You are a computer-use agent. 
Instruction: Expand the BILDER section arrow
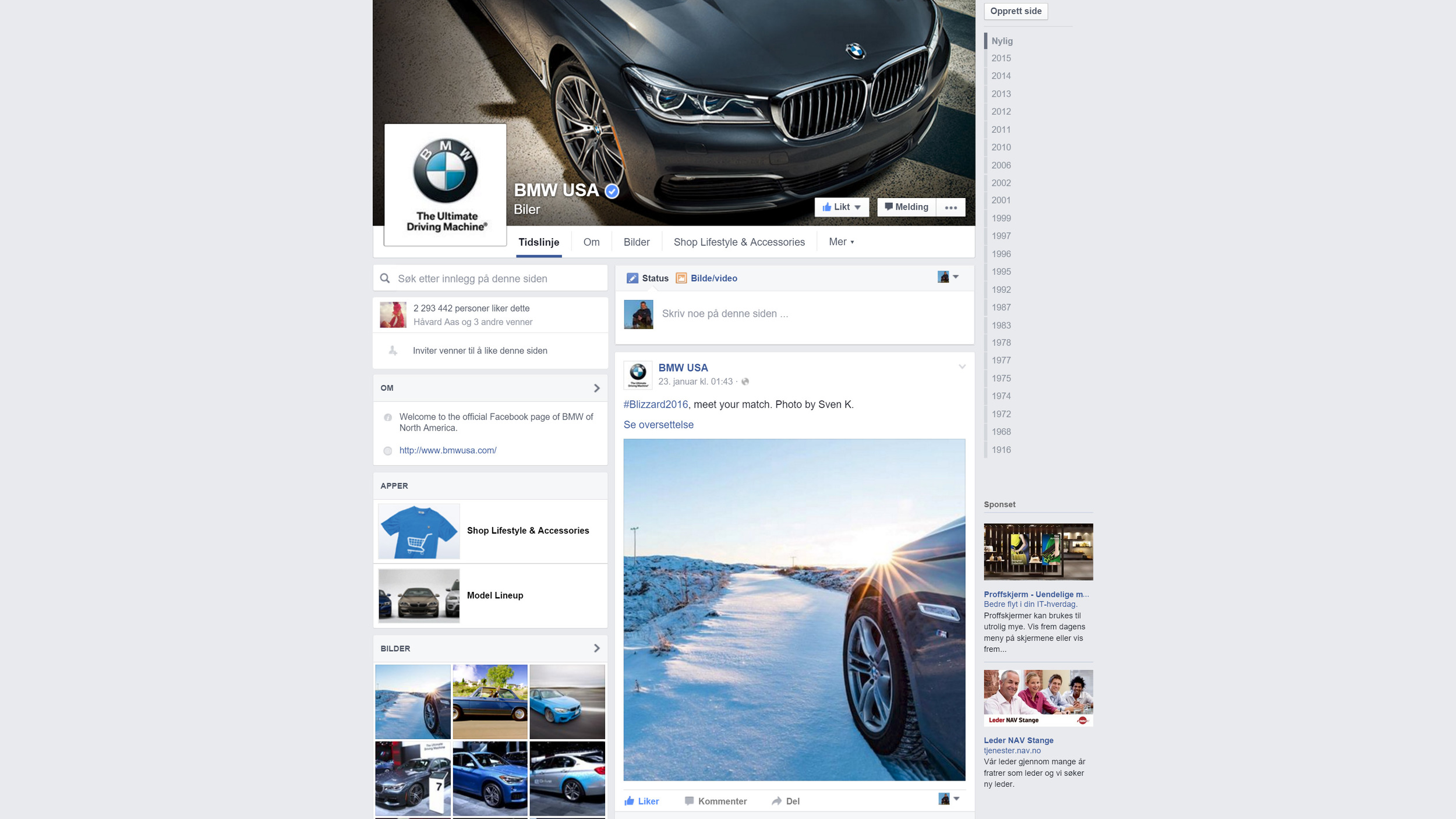pyautogui.click(x=596, y=648)
